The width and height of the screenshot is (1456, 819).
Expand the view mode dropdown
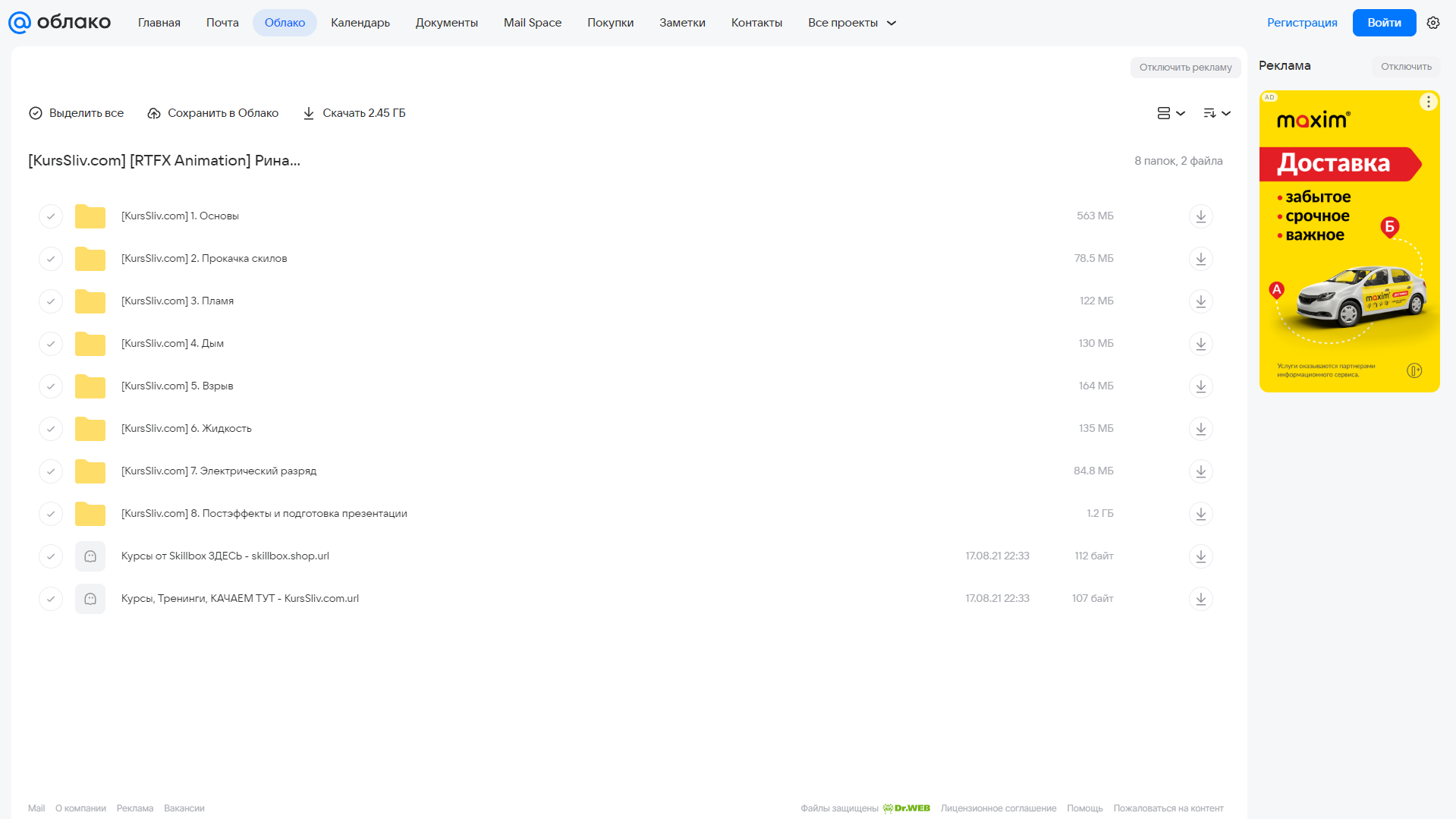(x=1171, y=113)
